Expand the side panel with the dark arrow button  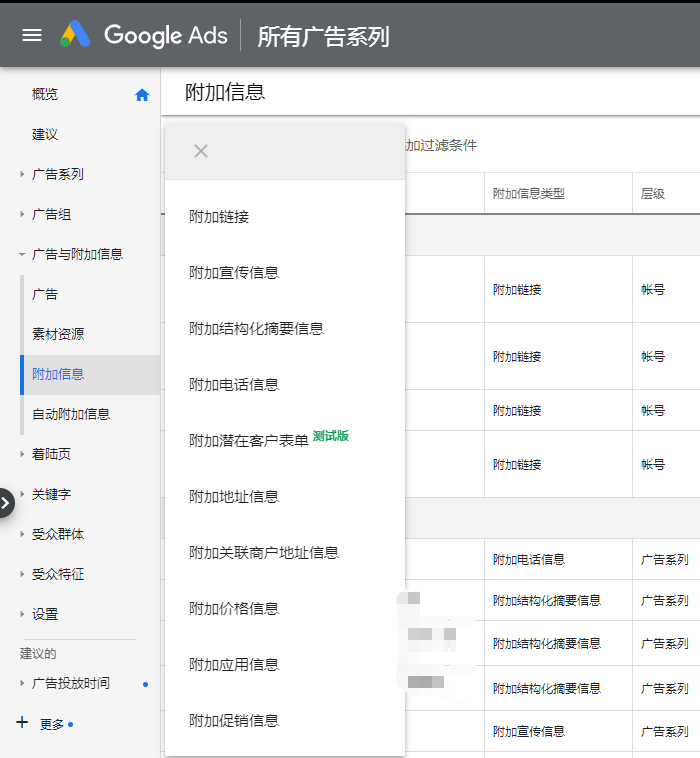[6, 503]
